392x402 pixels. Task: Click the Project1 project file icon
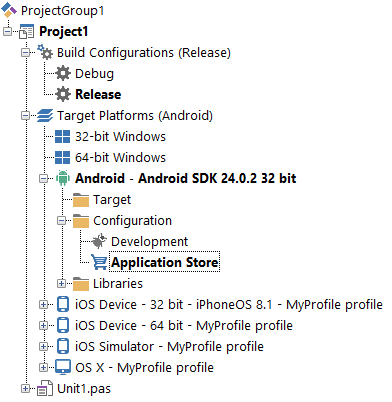pos(26,31)
